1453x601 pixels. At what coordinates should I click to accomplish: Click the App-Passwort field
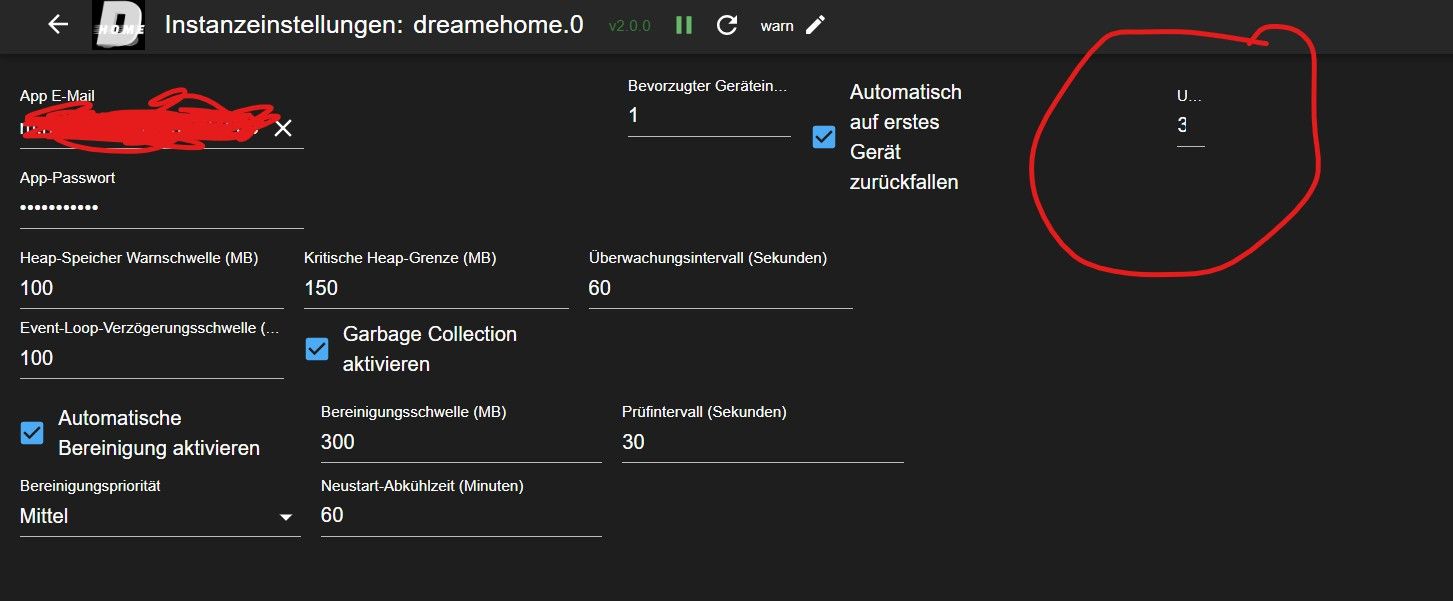coord(160,208)
